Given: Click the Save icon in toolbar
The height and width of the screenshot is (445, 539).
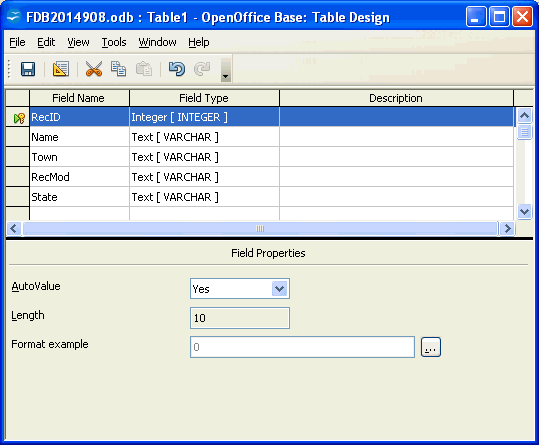Looking at the screenshot, I should 28,69.
